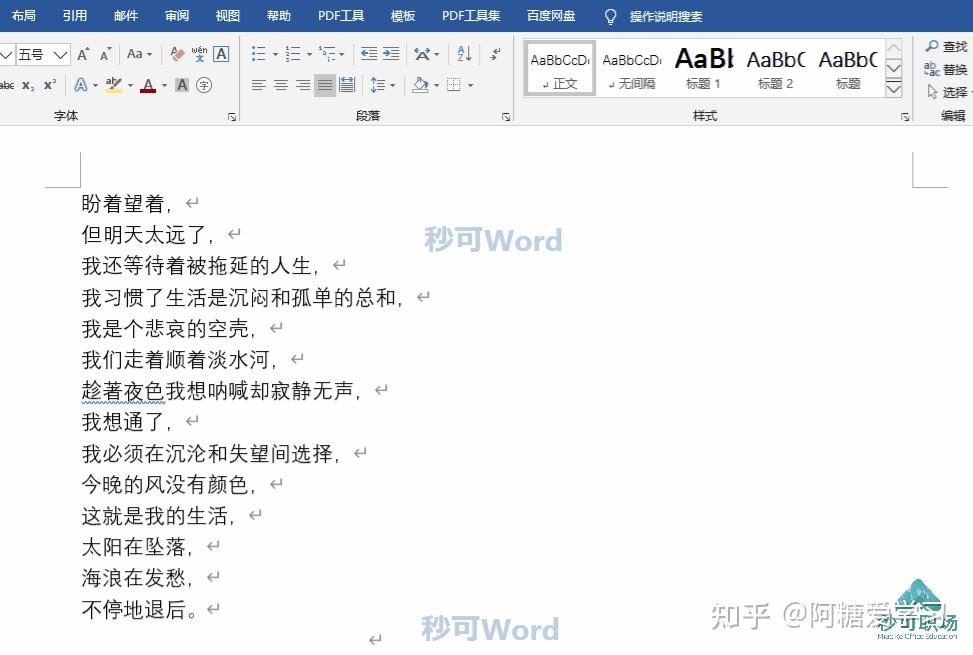
Task: Click 替换 replace button
Action: pyautogui.click(x=946, y=69)
